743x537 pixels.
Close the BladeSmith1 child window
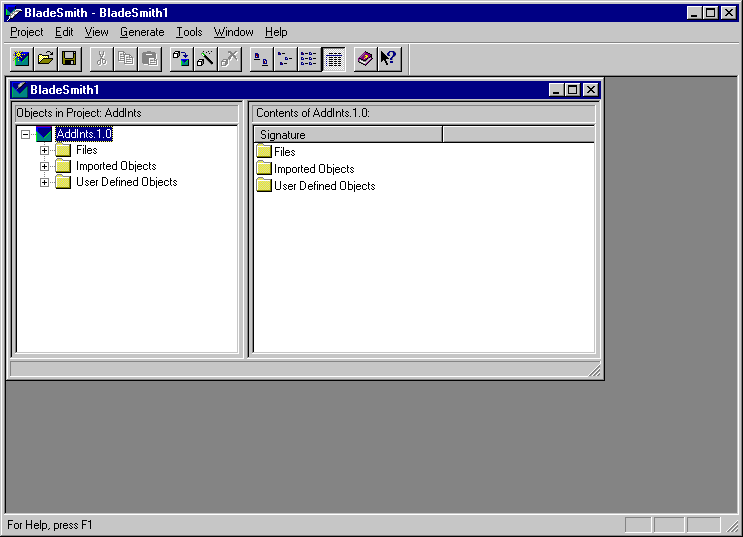tap(590, 90)
